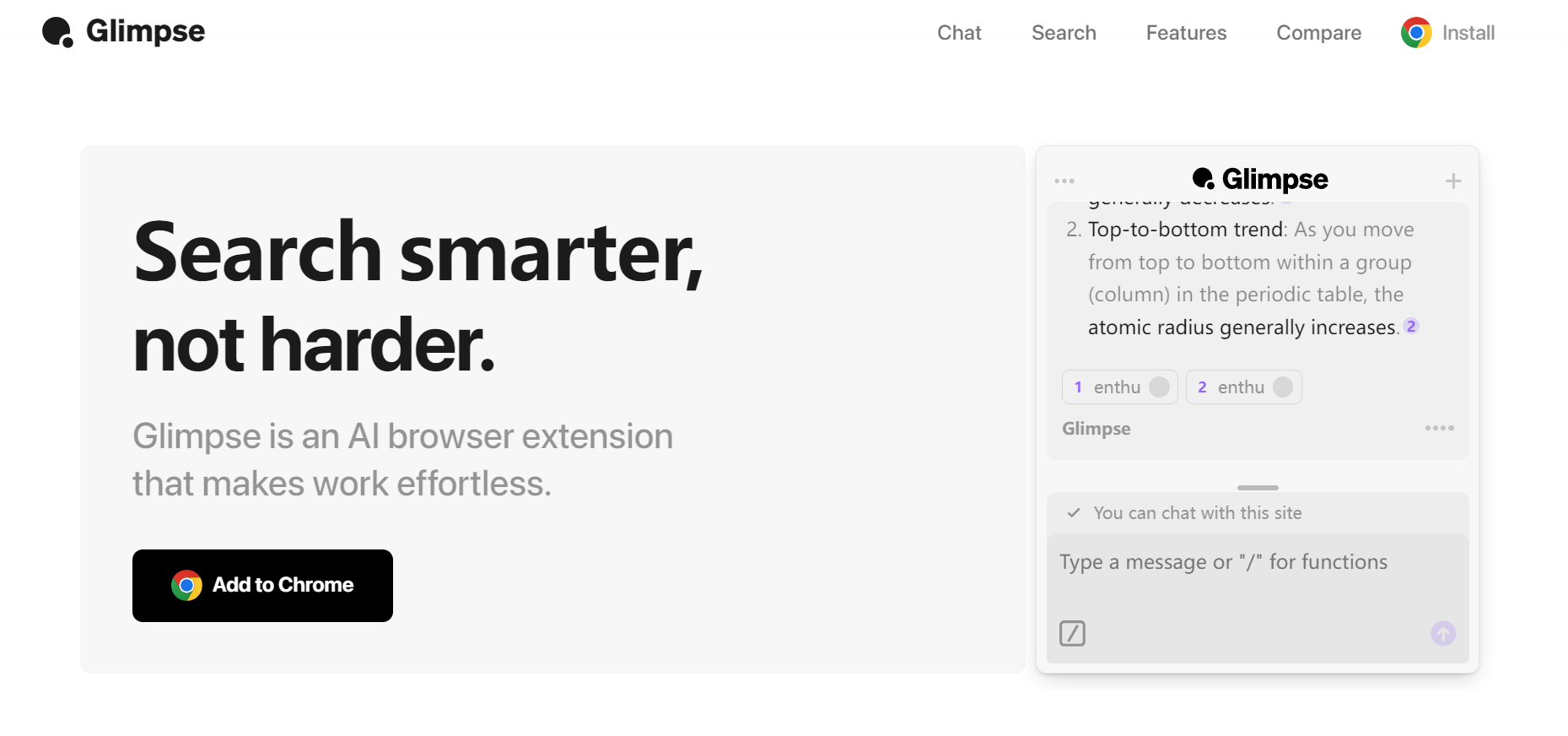Screen dimensions: 1568x736
Task: Select source chip 2 enthu
Action: (1243, 387)
